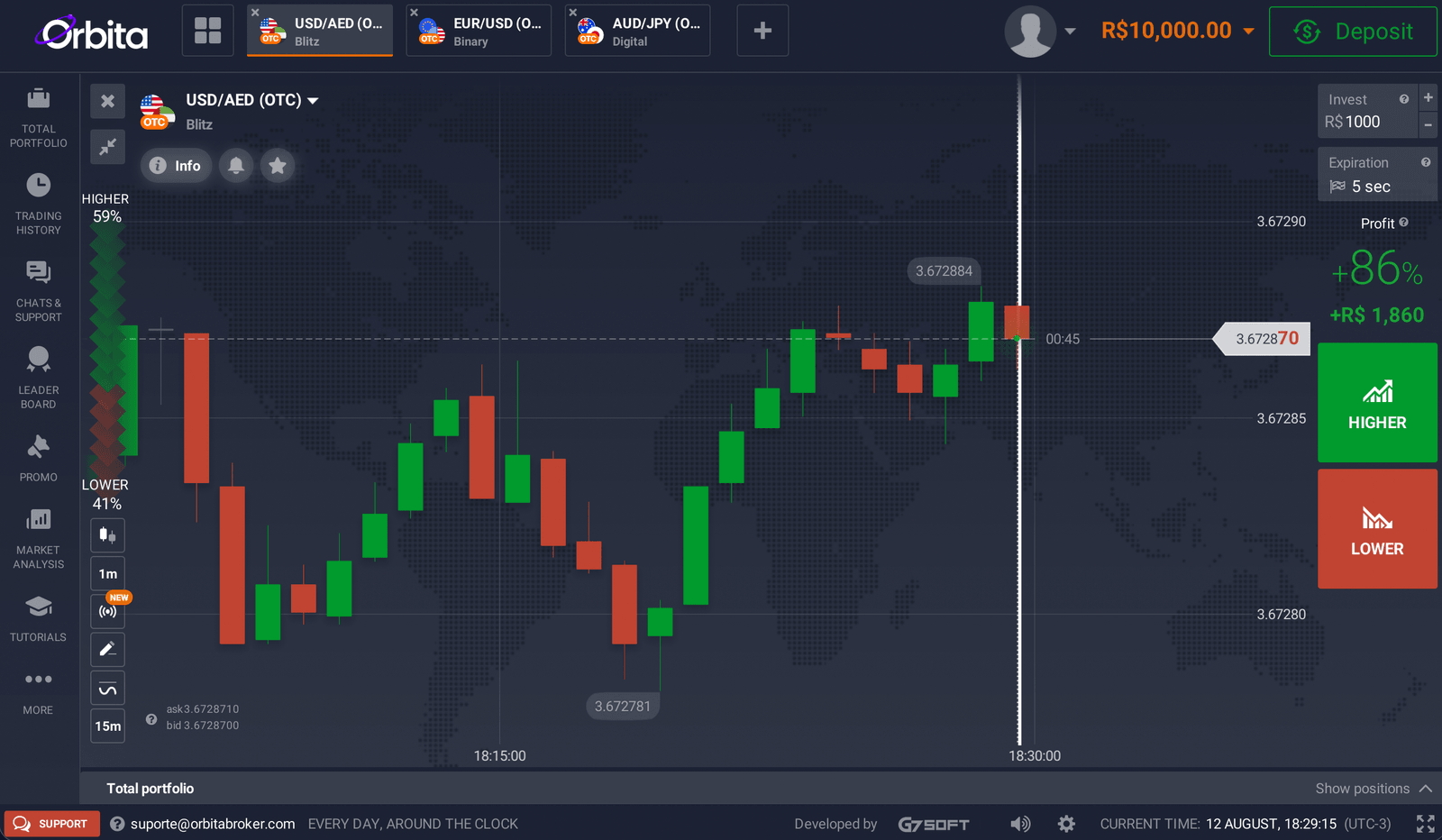Open the drawing pencil tool
This screenshot has height=840, width=1442.
pyautogui.click(x=107, y=649)
